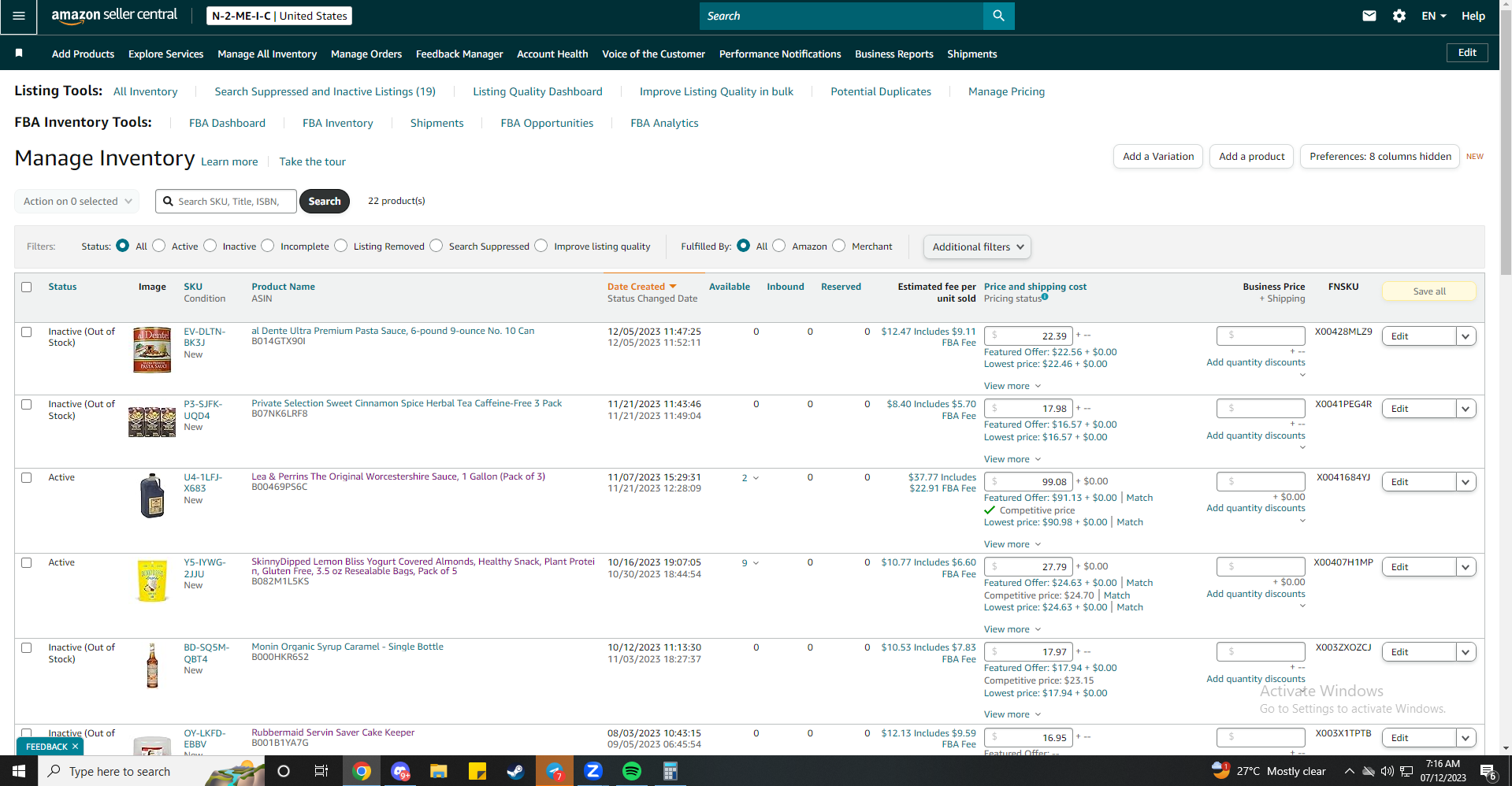Click the bookmark flag icon in navigation bar
The width and height of the screenshot is (1512, 786).
tap(19, 54)
